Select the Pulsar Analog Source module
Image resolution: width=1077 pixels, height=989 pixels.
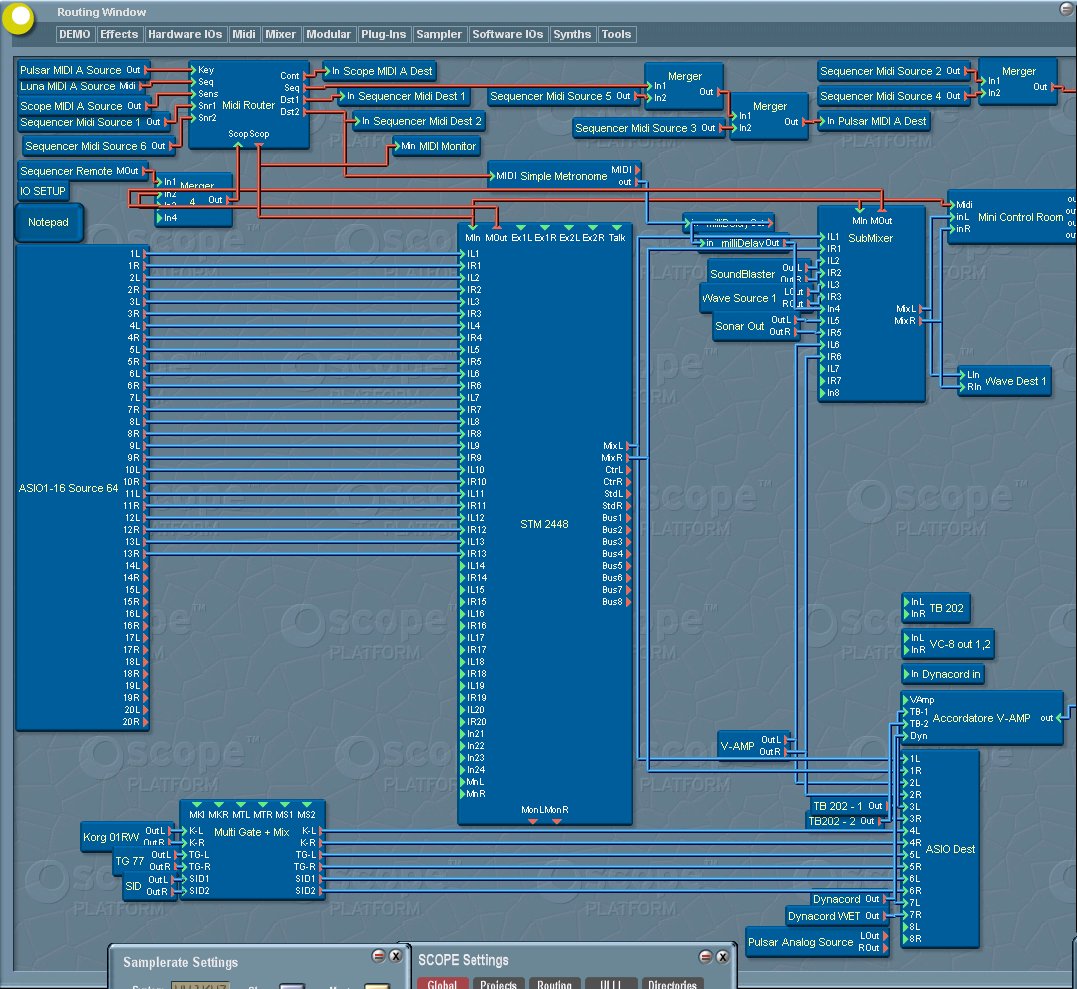point(815,942)
